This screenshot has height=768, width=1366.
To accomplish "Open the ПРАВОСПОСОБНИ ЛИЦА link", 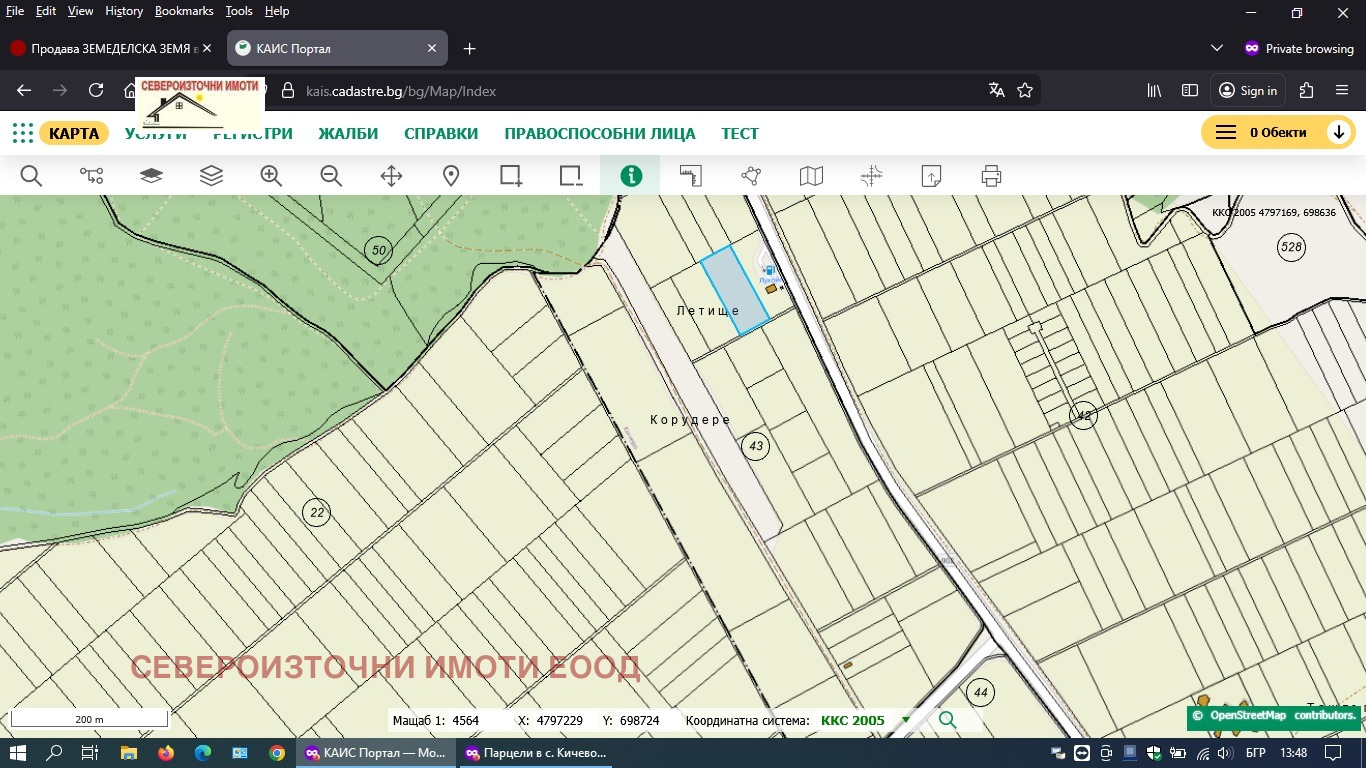I will coord(599,133).
